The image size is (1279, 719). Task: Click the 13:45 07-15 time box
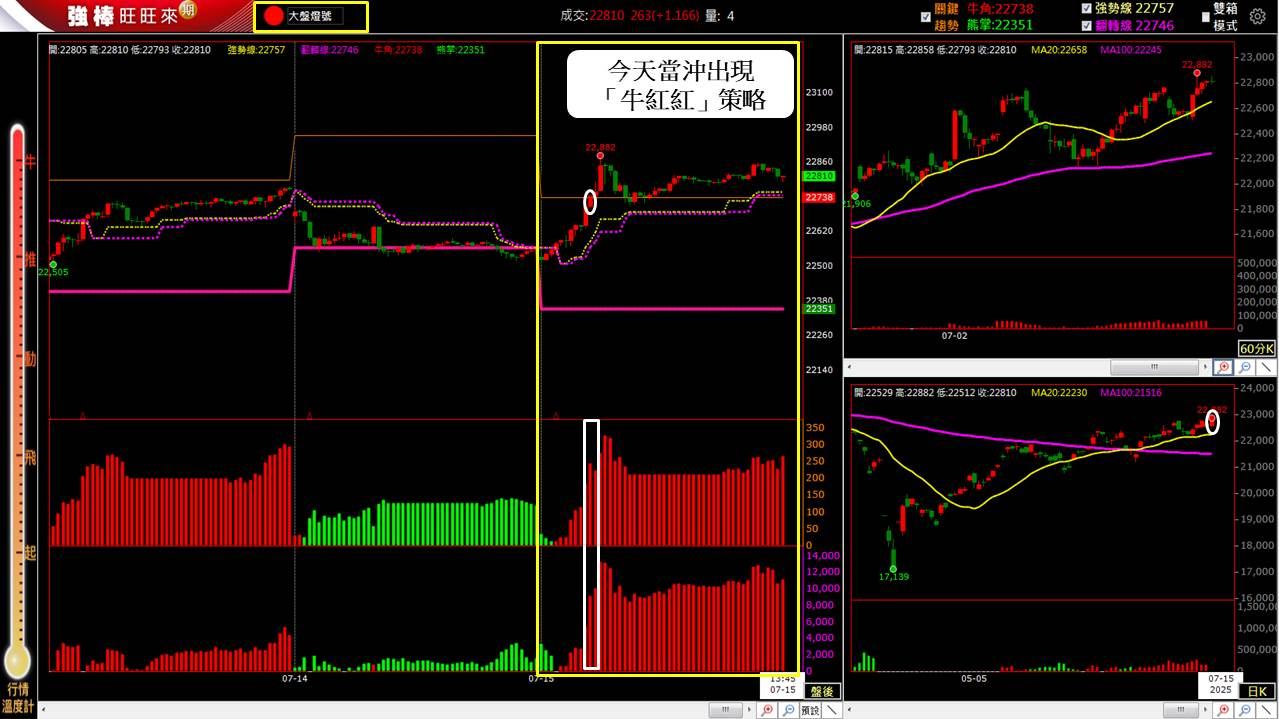coord(782,684)
